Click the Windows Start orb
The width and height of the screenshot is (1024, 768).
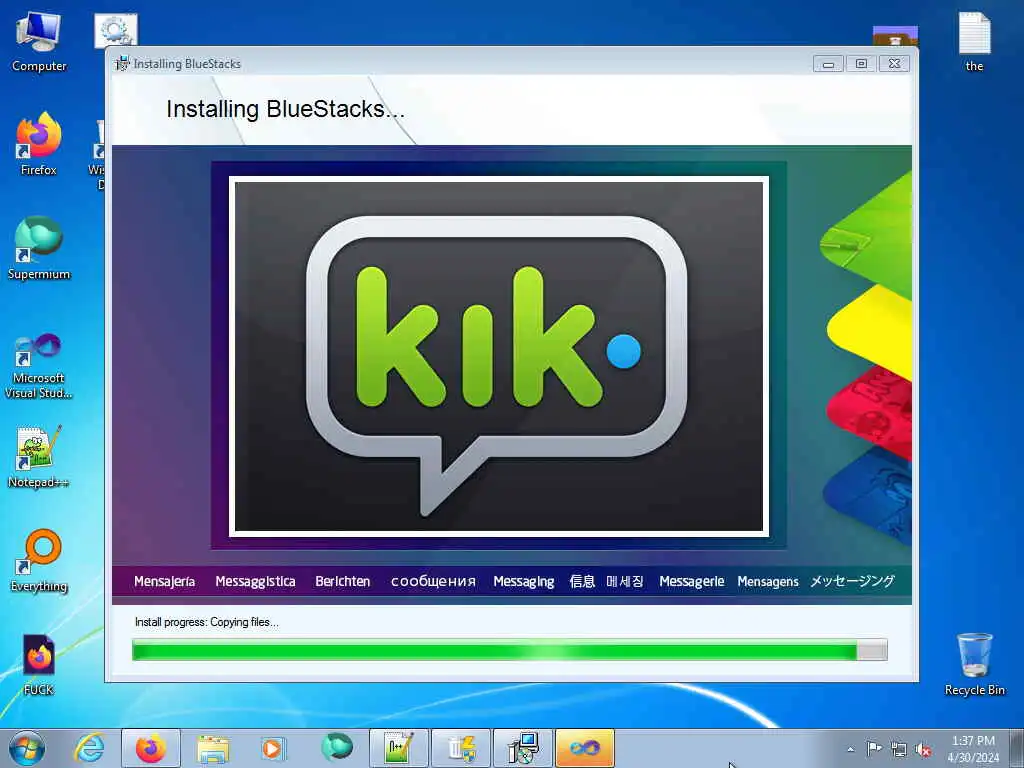pos(27,748)
